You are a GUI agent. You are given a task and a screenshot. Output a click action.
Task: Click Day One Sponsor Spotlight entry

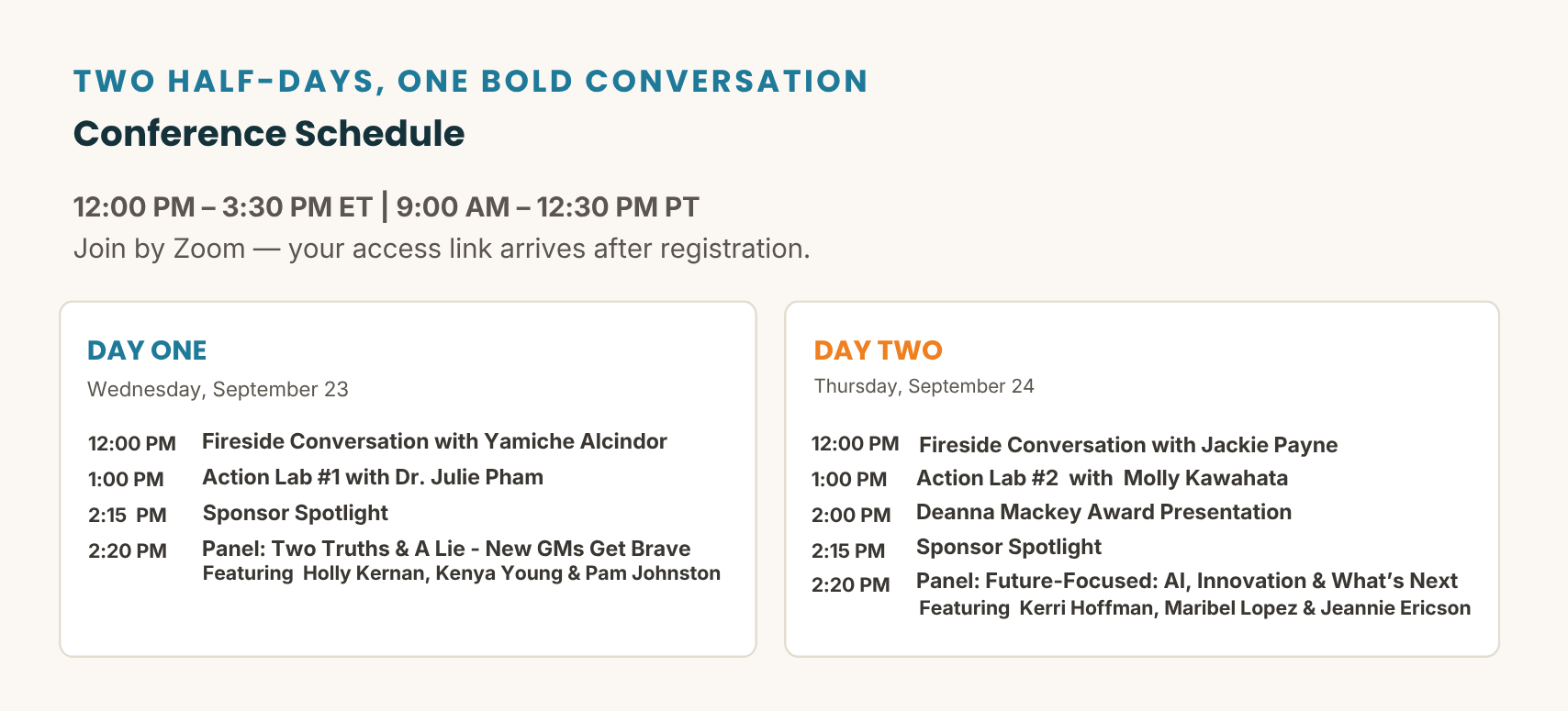pos(296,513)
